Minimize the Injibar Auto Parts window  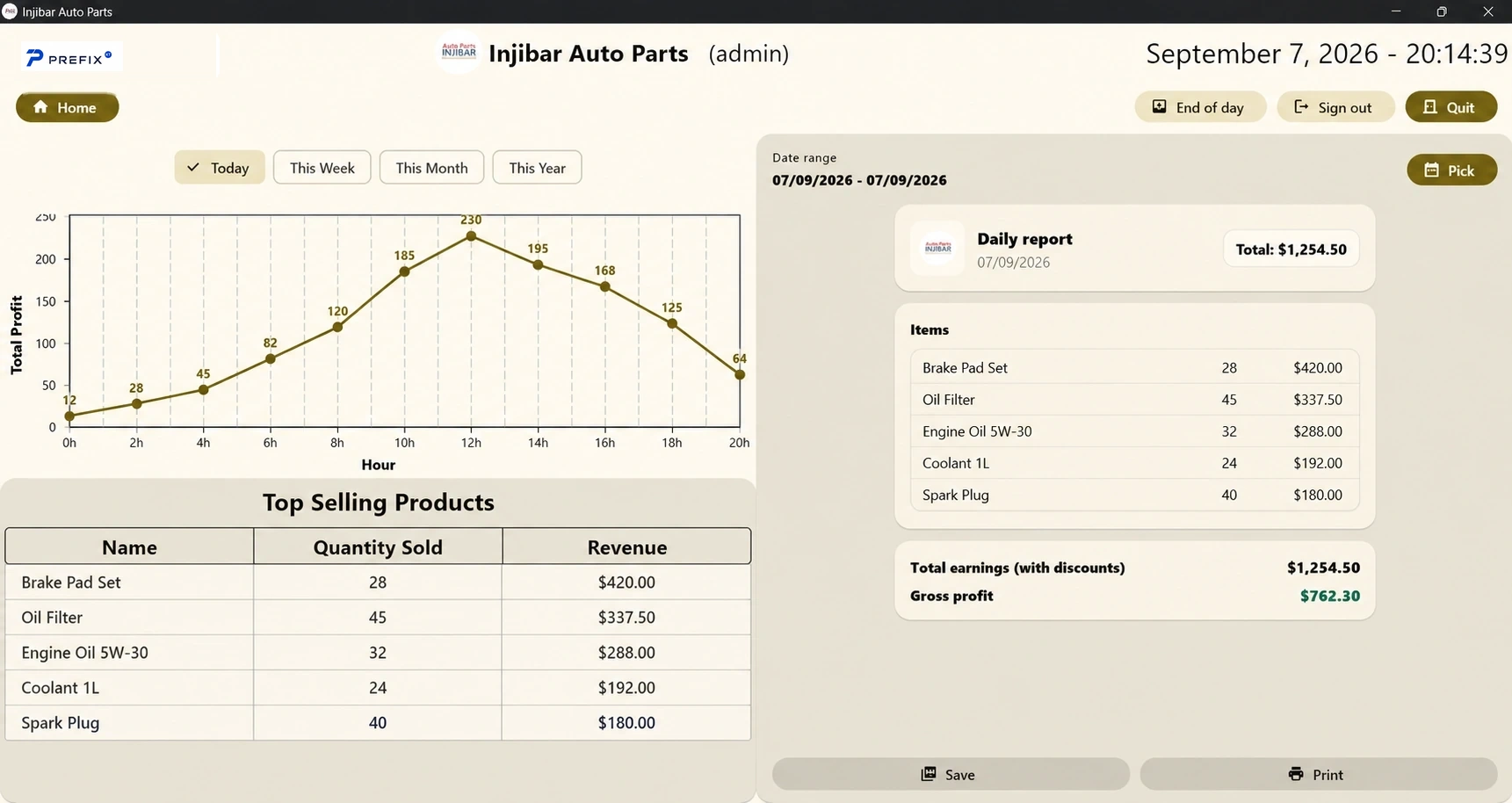(1396, 11)
